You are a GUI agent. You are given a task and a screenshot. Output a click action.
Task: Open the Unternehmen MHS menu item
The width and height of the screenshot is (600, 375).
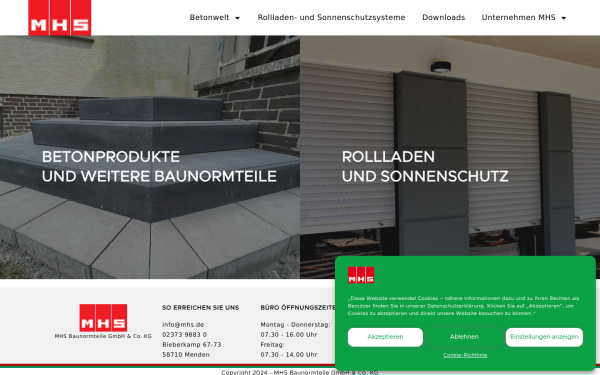point(518,18)
